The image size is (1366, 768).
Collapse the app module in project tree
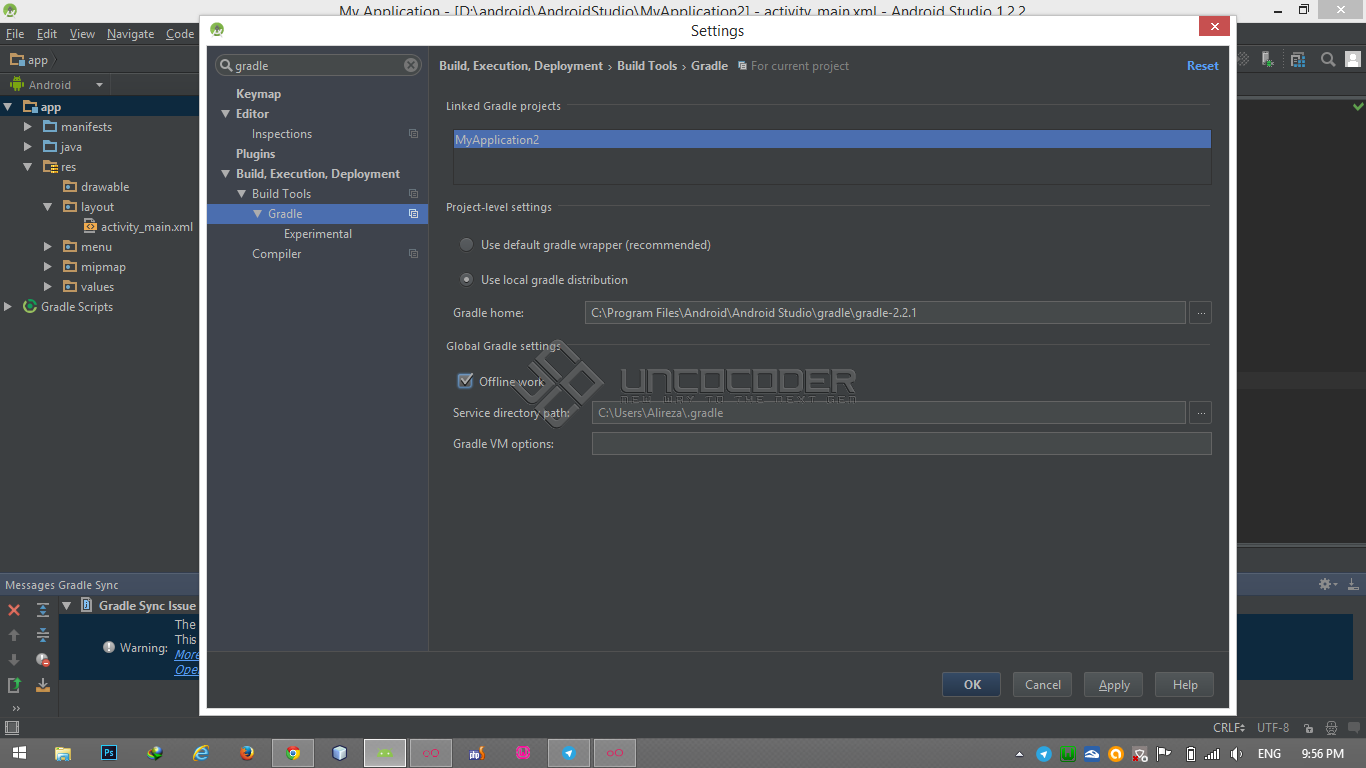pyautogui.click(x=8, y=107)
